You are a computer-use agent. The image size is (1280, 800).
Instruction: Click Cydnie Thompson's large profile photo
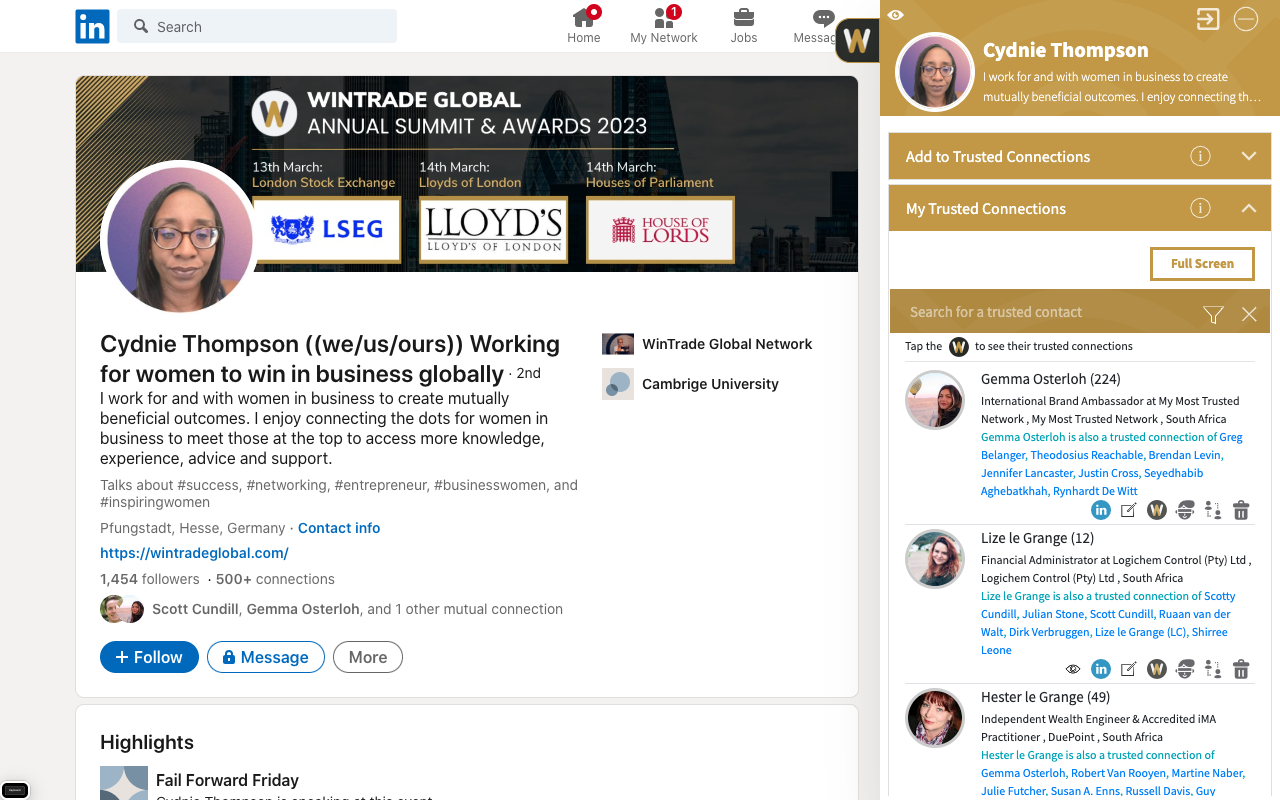180,240
